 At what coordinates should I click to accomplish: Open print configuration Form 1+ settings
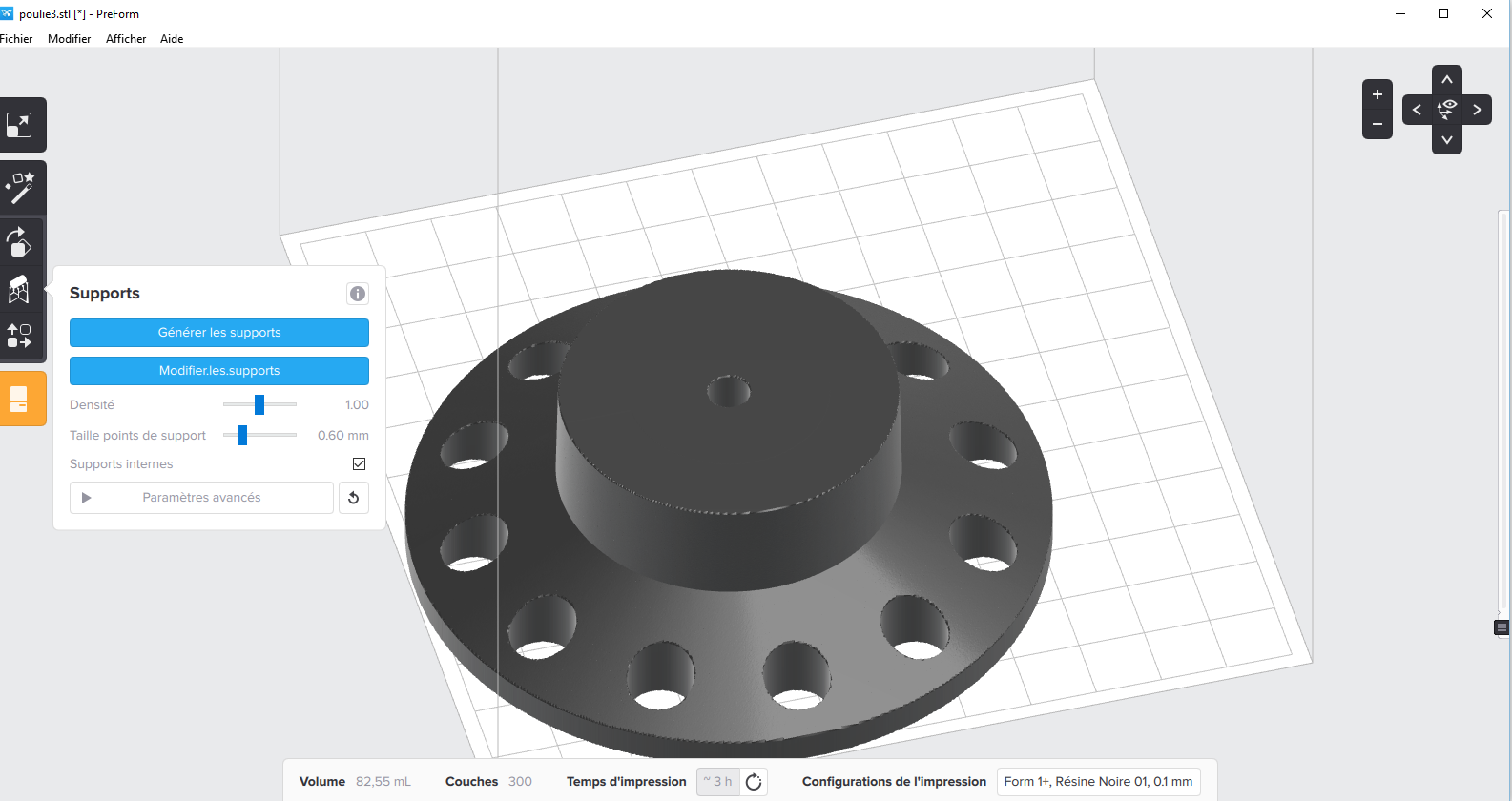[x=1098, y=782]
